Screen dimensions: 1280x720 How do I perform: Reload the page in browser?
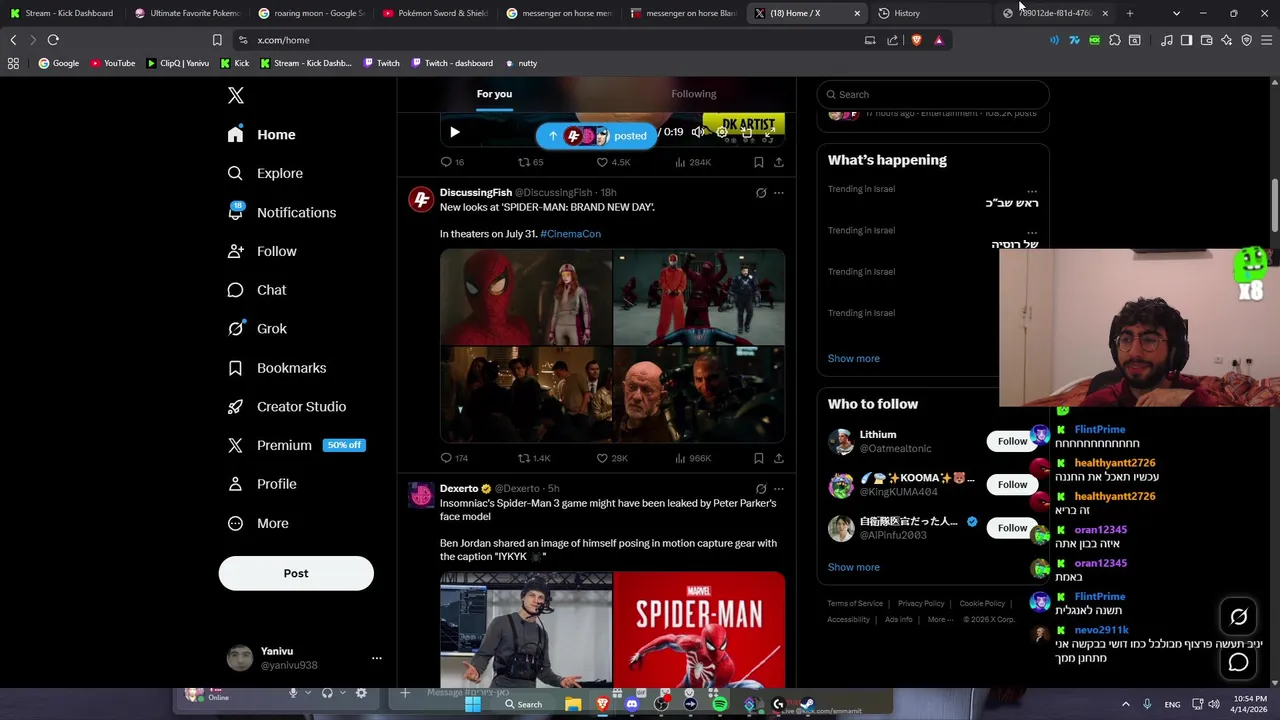pos(53,40)
